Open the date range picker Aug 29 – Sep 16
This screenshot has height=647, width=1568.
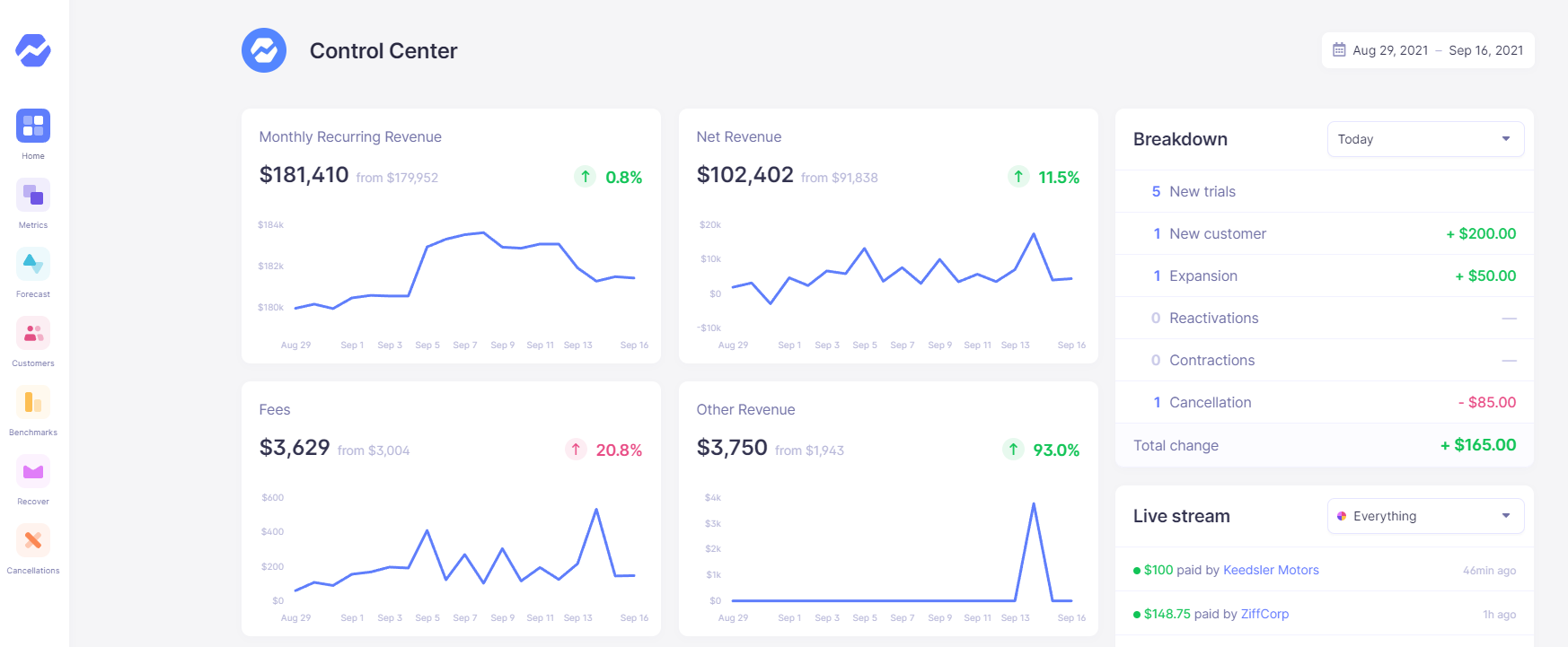[1428, 50]
